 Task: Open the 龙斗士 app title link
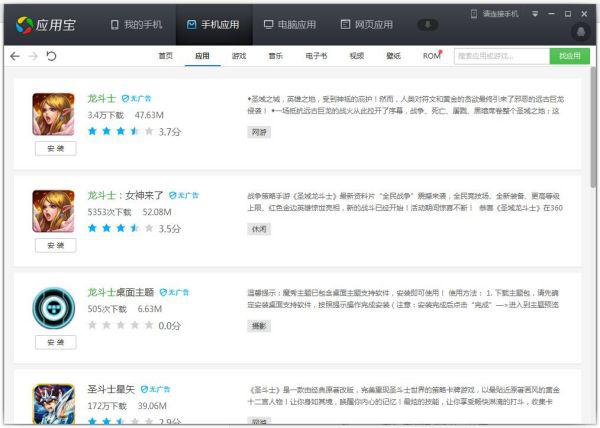(x=101, y=98)
